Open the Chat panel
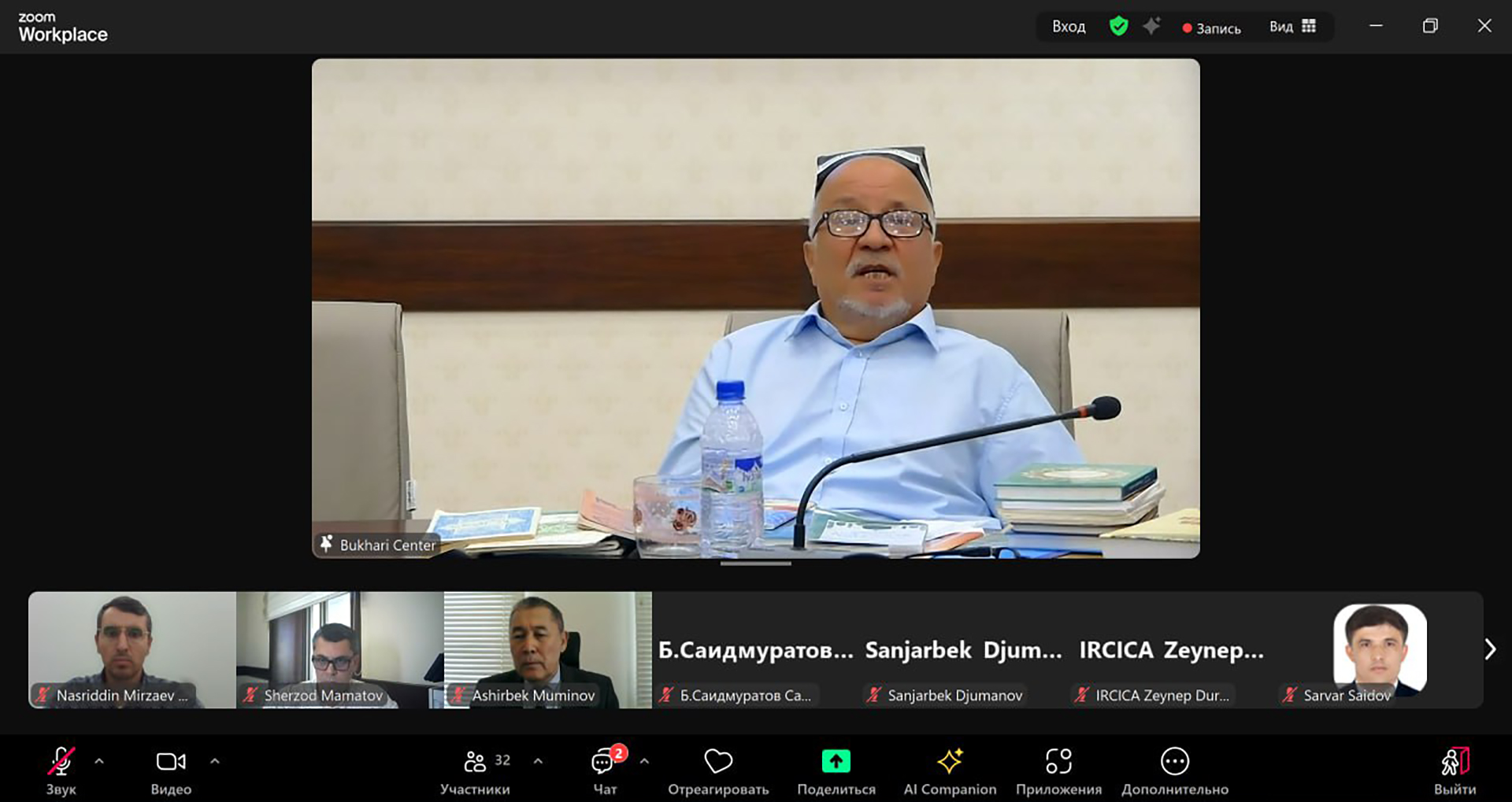This screenshot has height=802, width=1512. pos(603,762)
